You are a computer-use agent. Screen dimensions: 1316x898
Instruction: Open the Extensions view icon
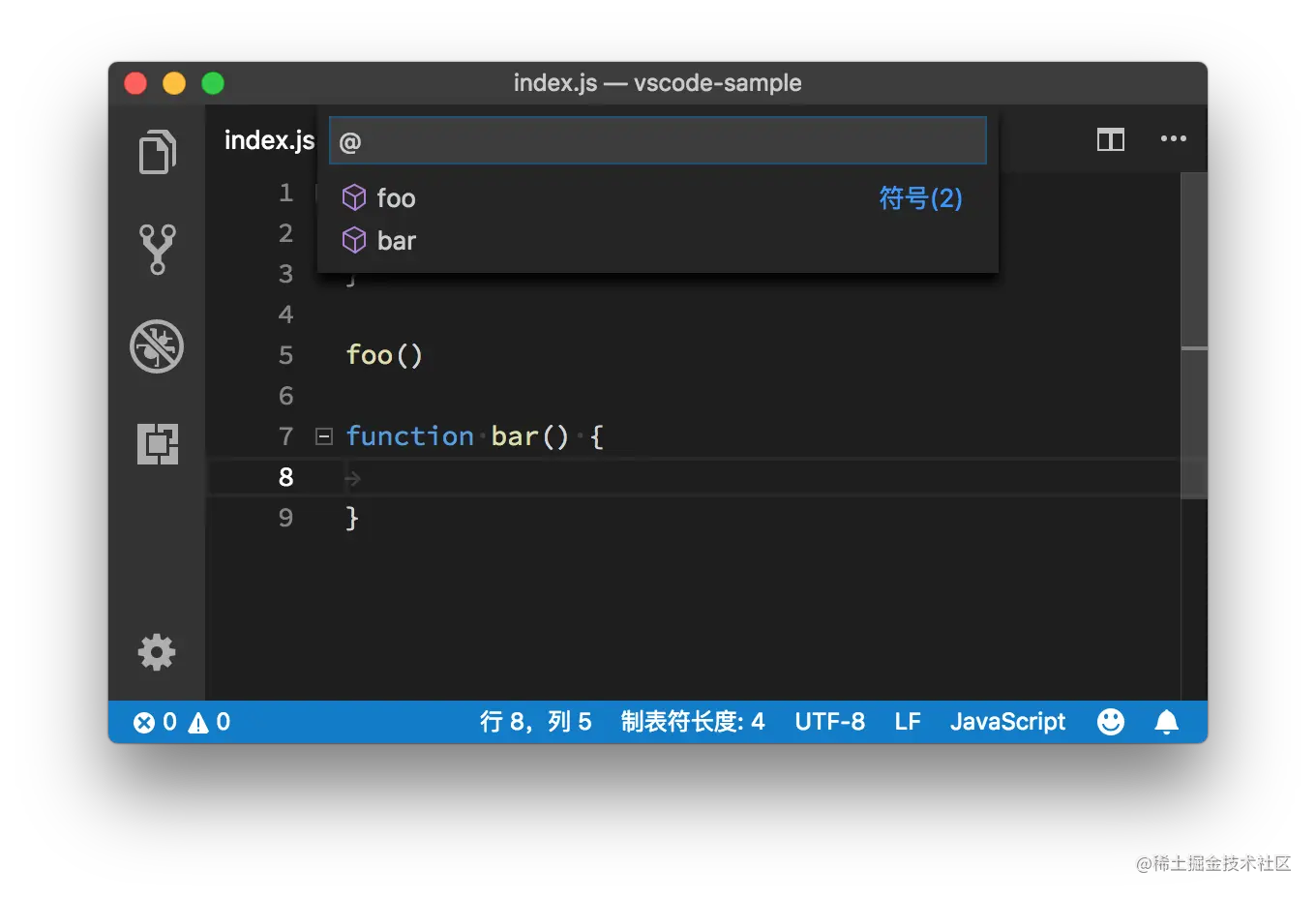tap(157, 444)
